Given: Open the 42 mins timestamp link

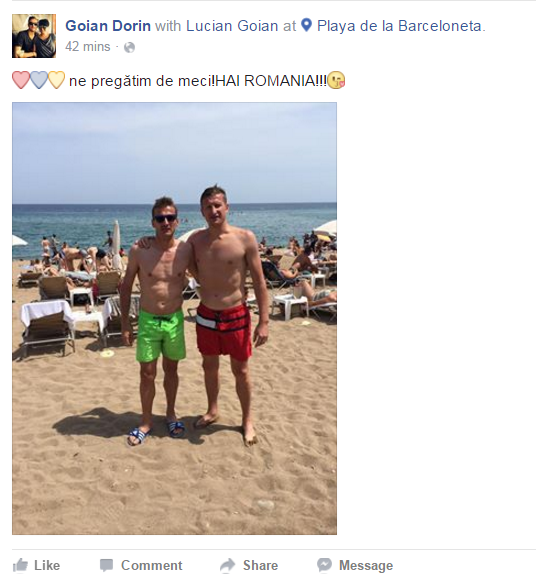Looking at the screenshot, I should [88, 47].
